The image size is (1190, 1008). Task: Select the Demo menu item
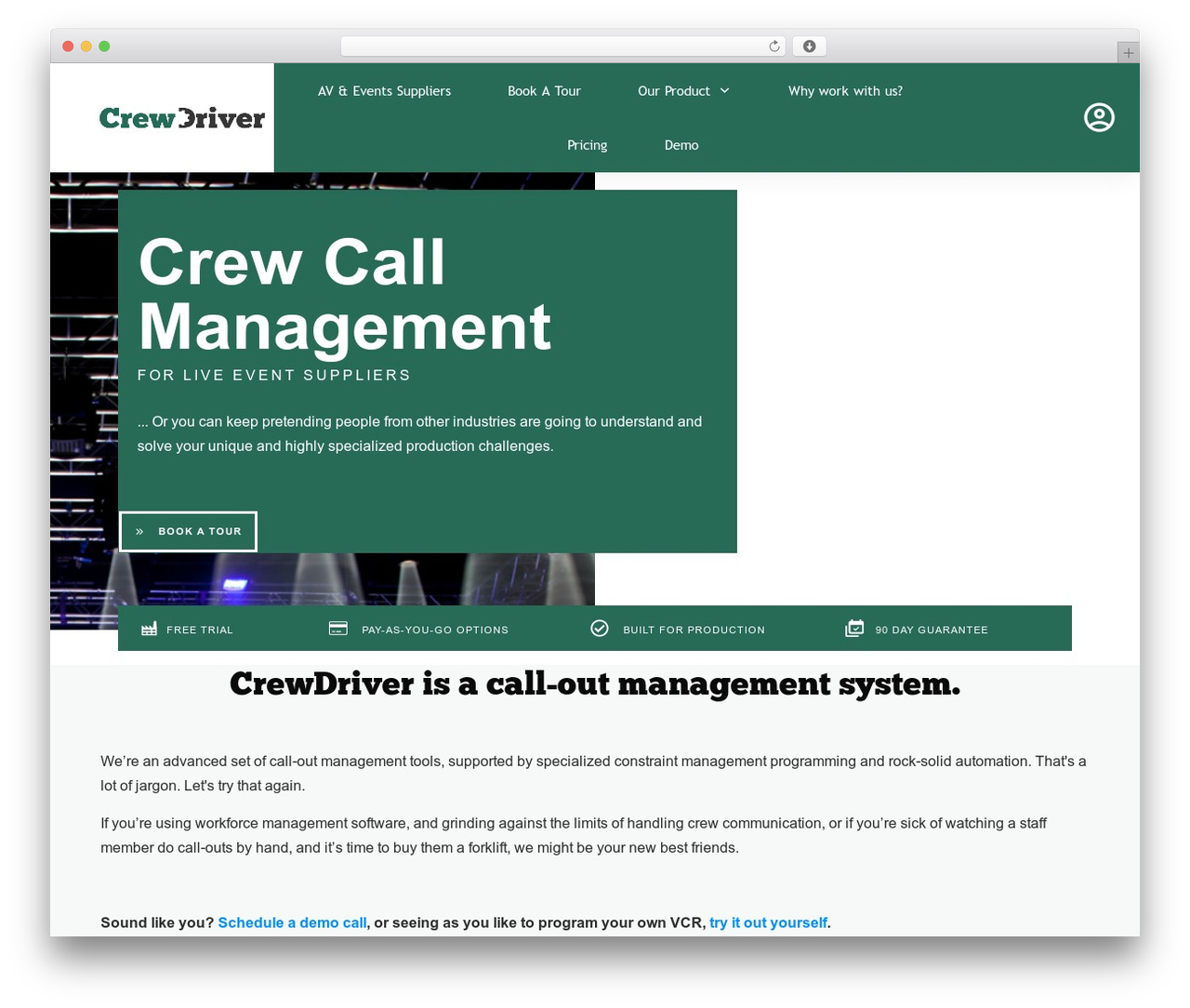coord(681,145)
